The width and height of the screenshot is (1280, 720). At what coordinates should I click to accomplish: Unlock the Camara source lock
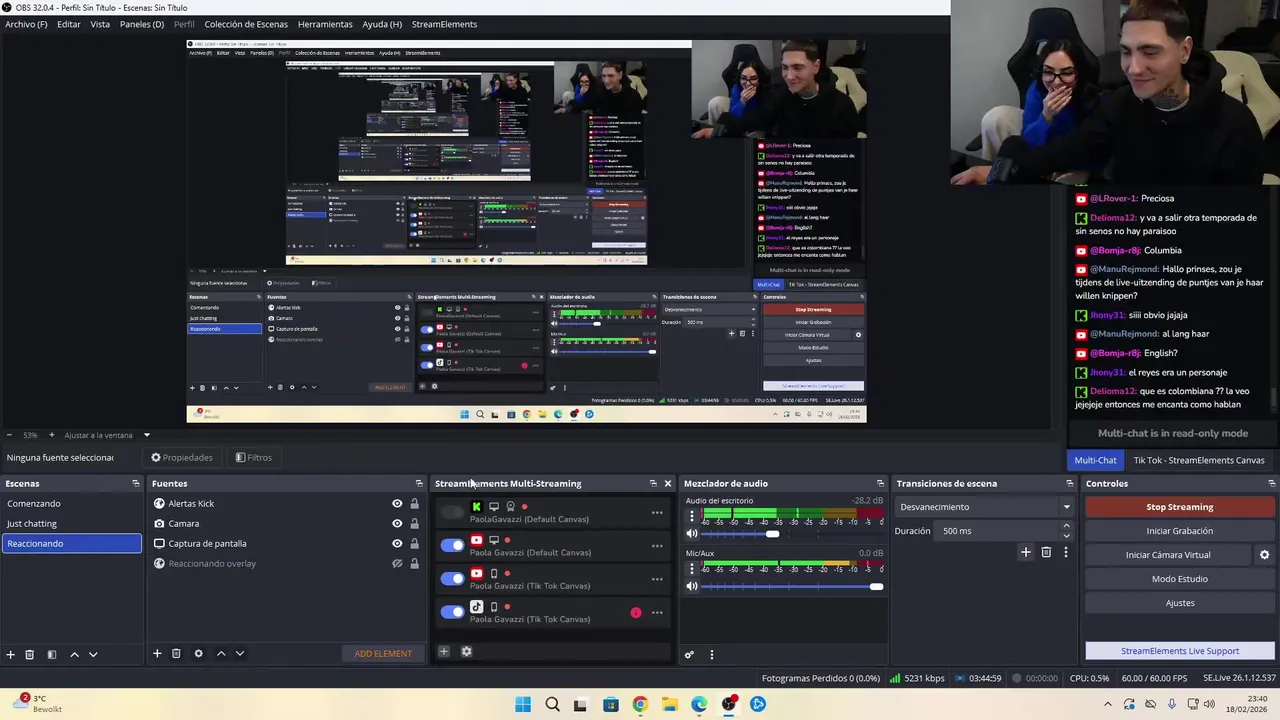[x=414, y=523]
